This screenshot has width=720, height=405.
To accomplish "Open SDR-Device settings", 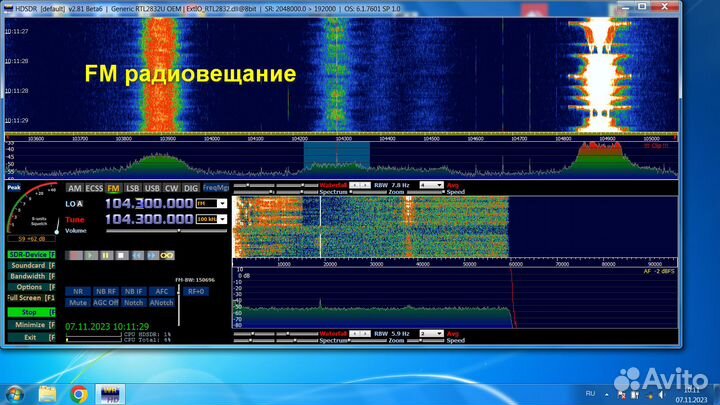I will pyautogui.click(x=32, y=254).
